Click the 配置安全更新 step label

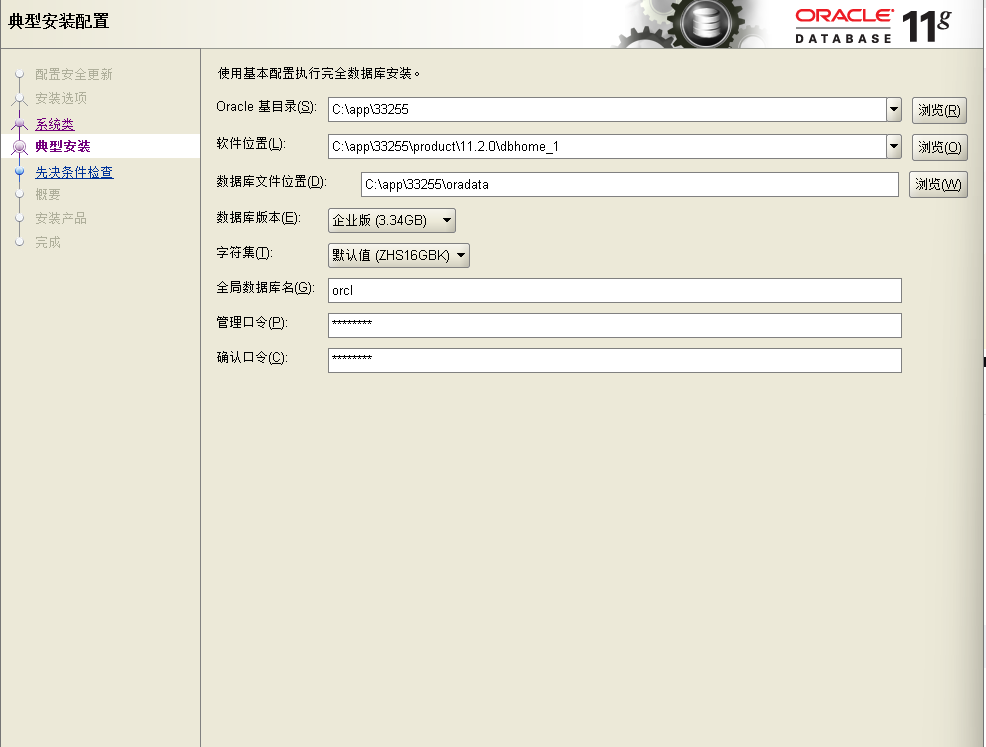[x=74, y=74]
